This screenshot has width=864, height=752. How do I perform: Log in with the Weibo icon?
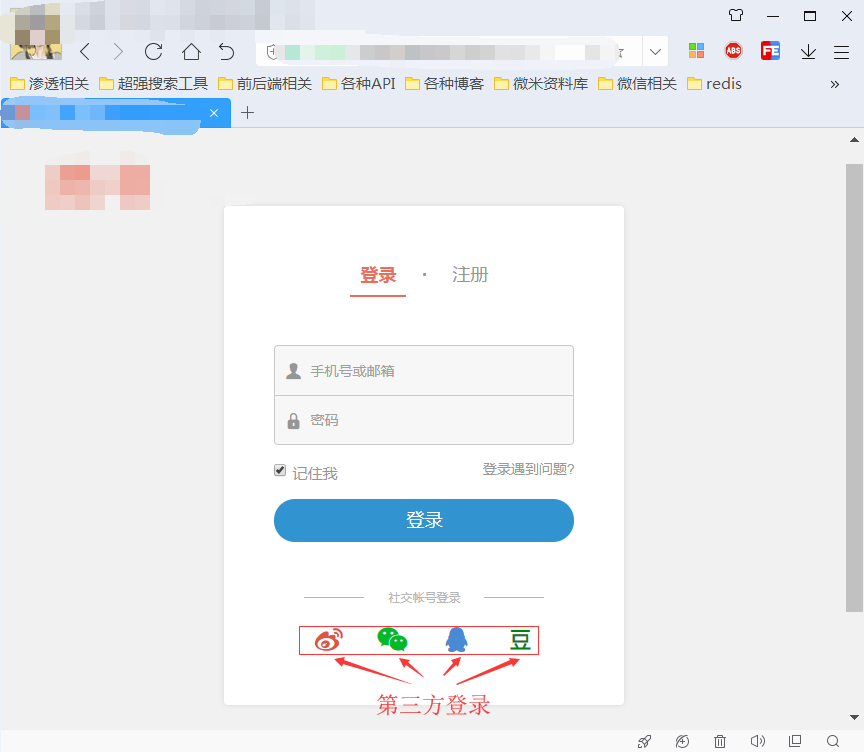(x=329, y=640)
